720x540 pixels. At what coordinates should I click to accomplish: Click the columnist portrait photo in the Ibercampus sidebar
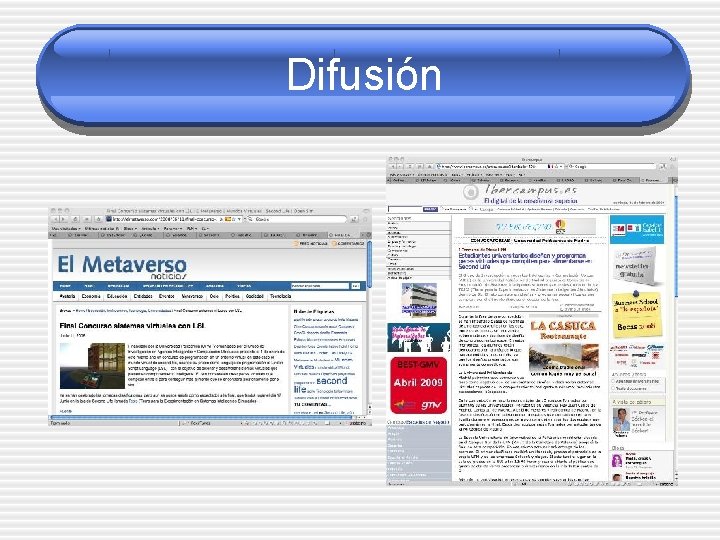[621, 420]
